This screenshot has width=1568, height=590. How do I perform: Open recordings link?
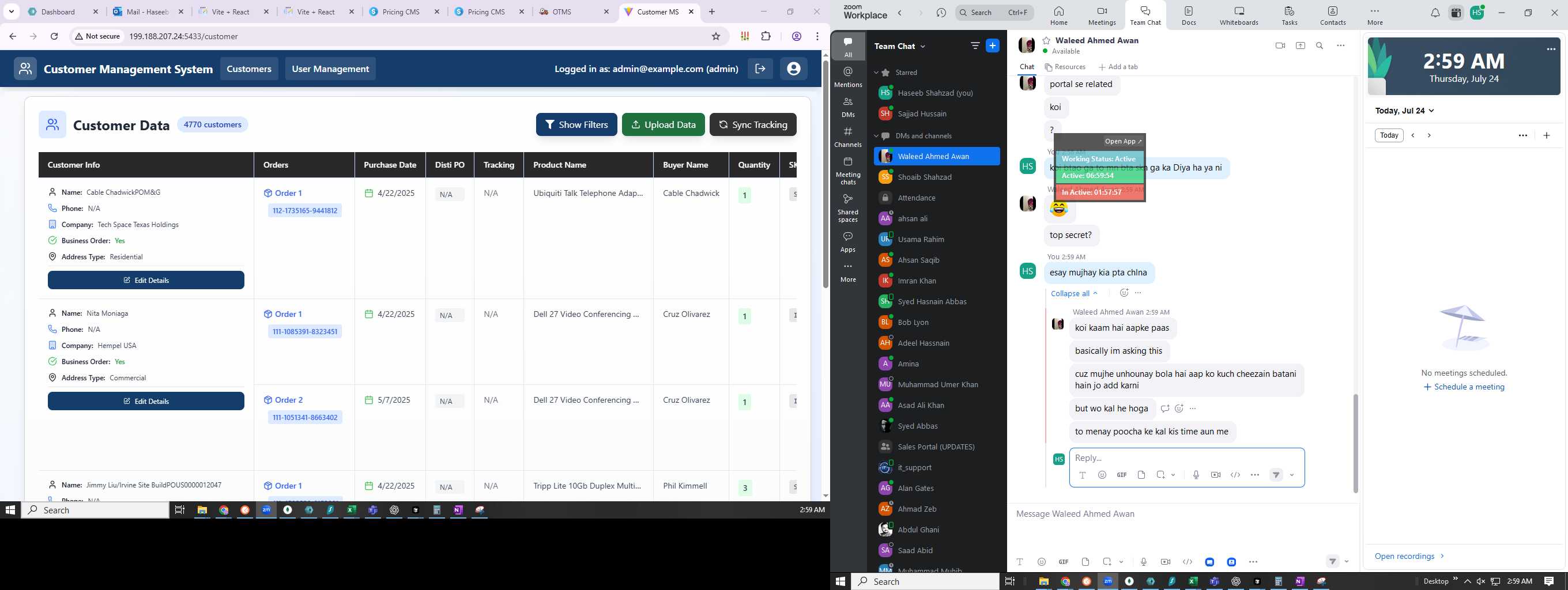coord(1408,556)
